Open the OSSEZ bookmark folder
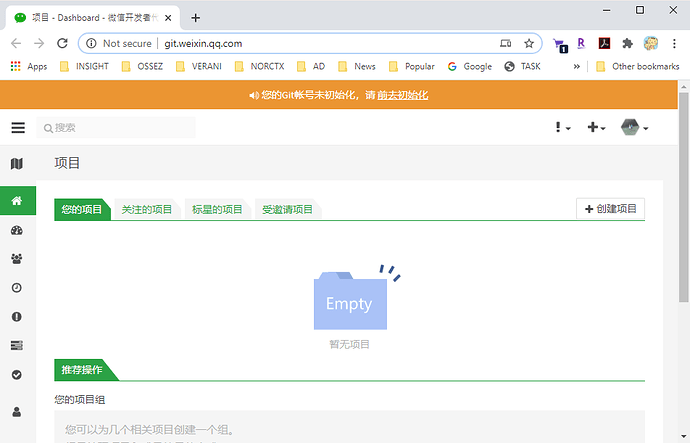This screenshot has height=443, width=690. click(143, 66)
